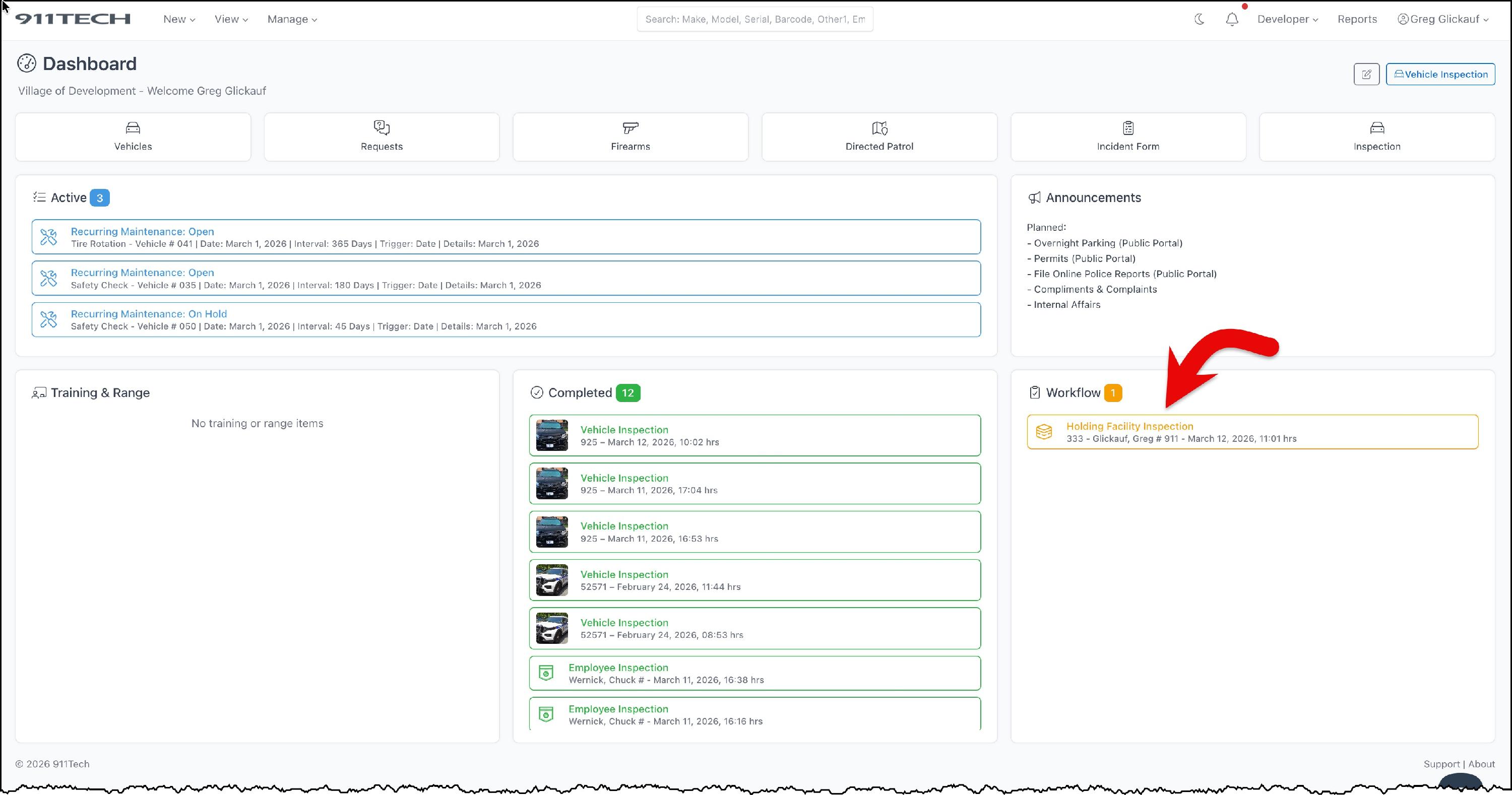This screenshot has width=1512, height=795.
Task: Open the Firearms shortcut tile
Action: [631, 137]
